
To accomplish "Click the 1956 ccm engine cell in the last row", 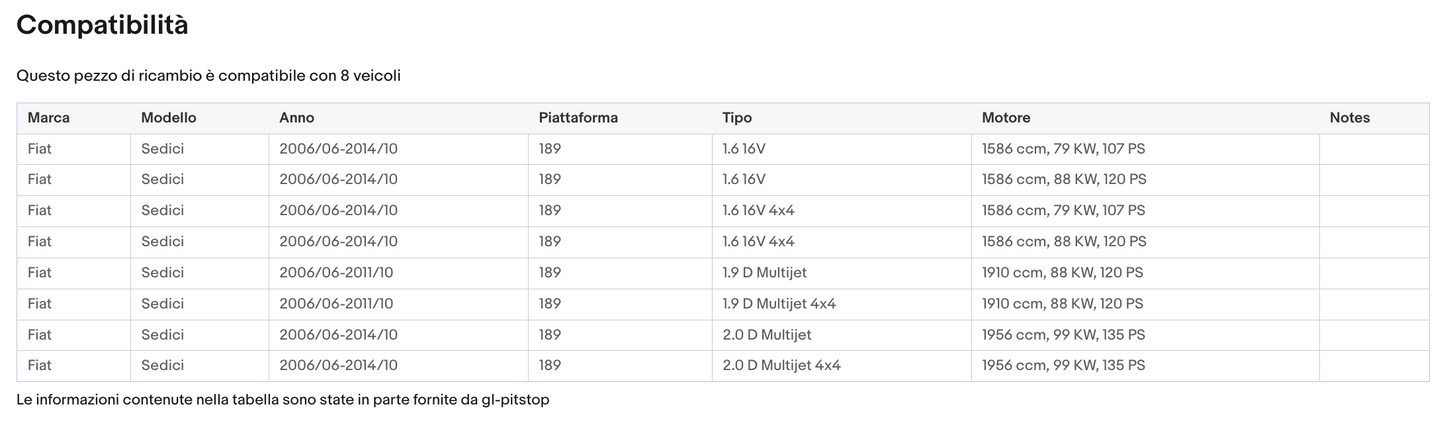I will 1063,366.
